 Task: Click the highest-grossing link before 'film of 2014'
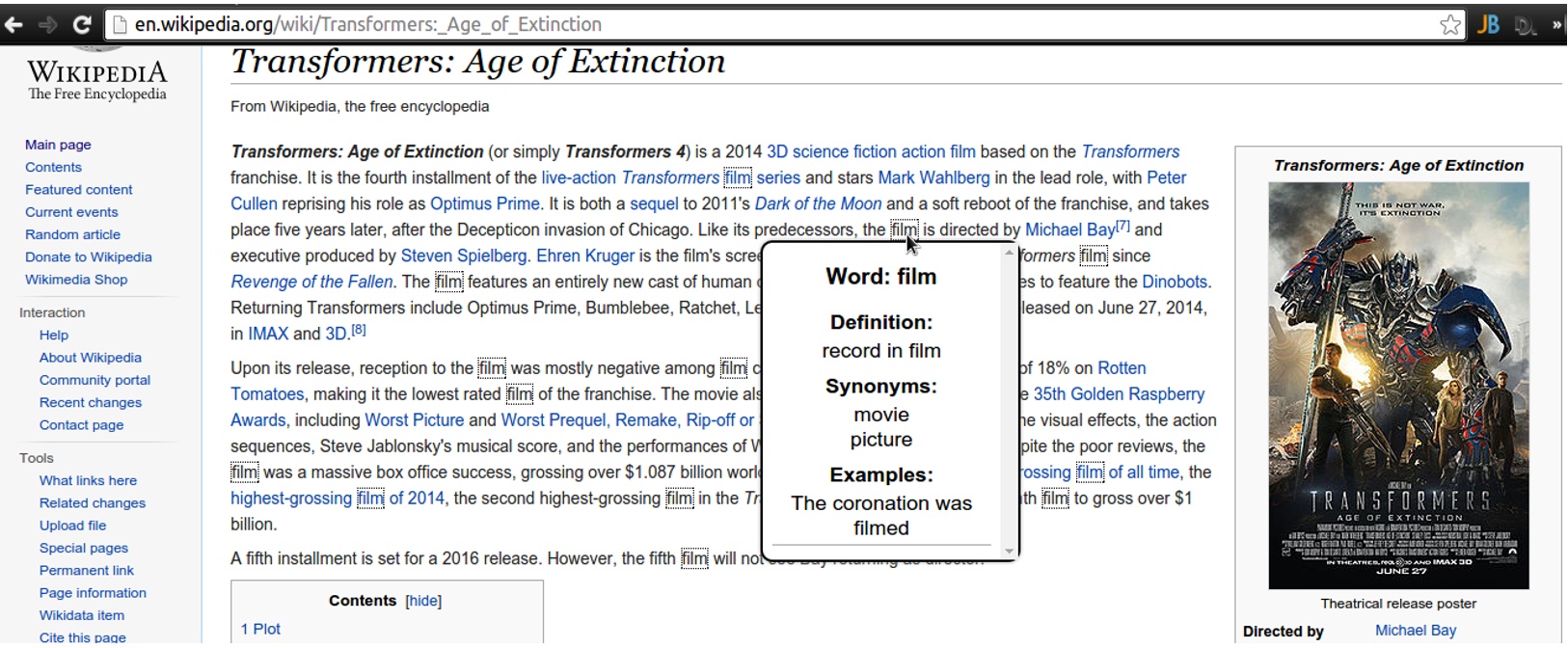291,499
